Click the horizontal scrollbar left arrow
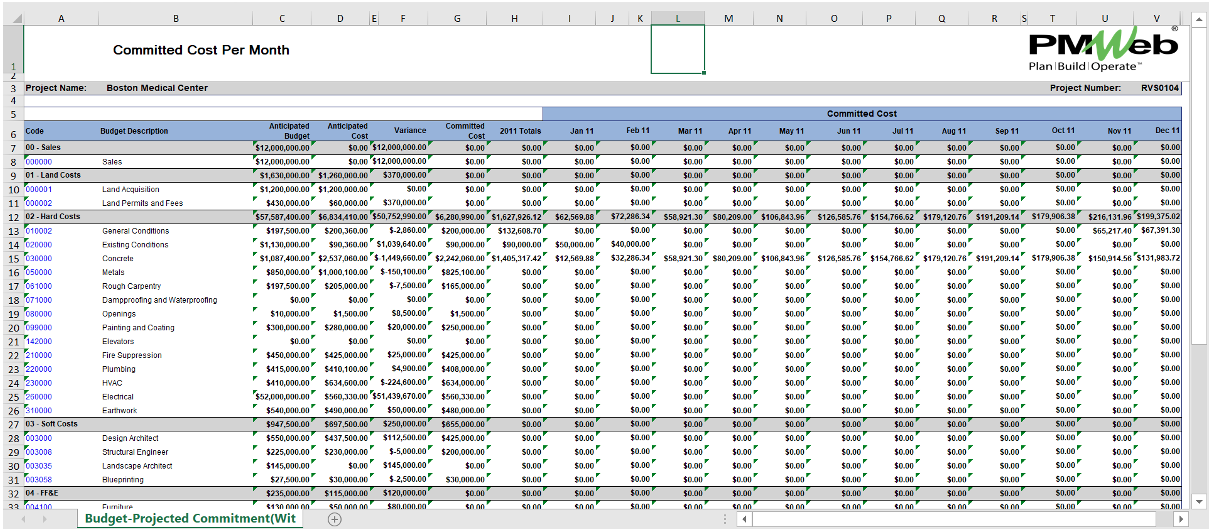The height and width of the screenshot is (531, 1212). [743, 520]
